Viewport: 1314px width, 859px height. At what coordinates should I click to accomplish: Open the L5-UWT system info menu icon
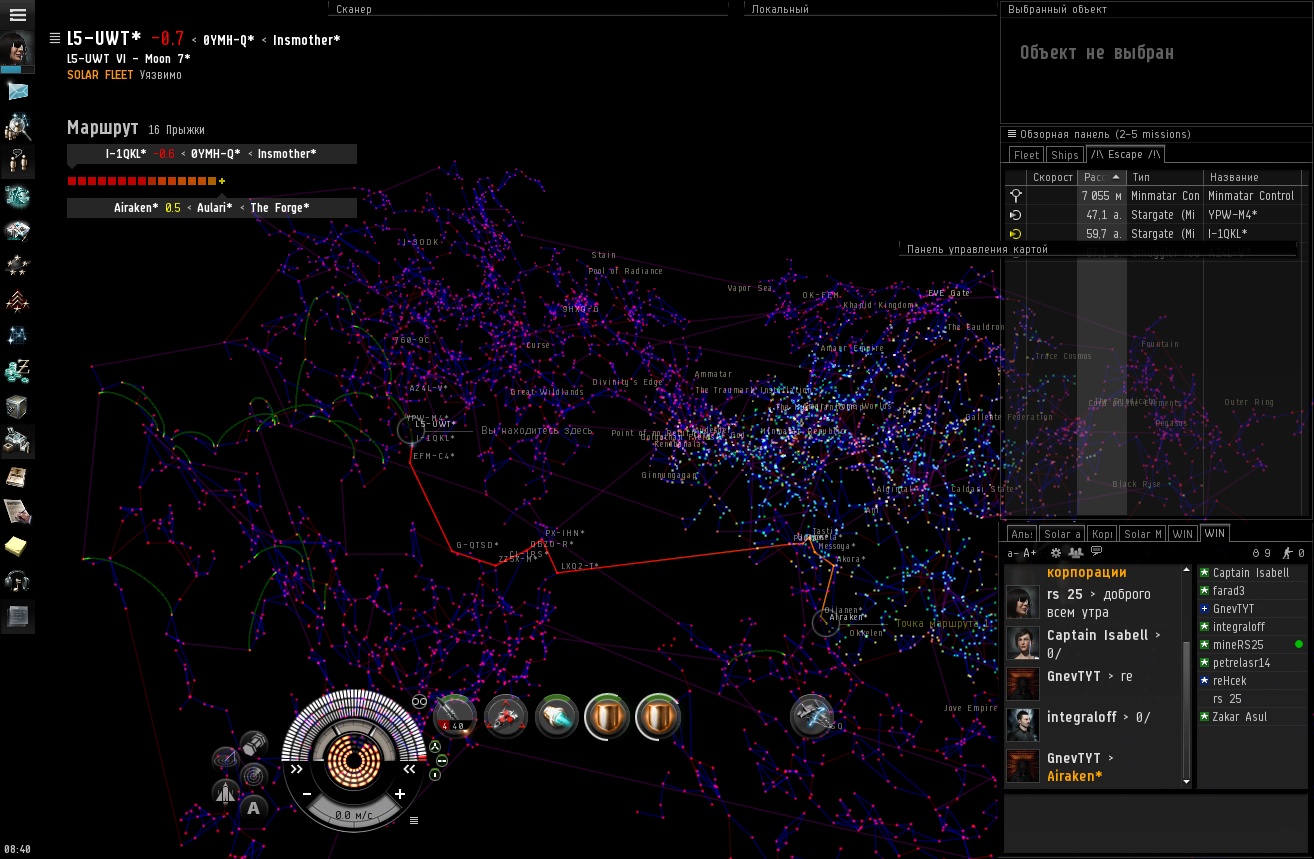55,39
